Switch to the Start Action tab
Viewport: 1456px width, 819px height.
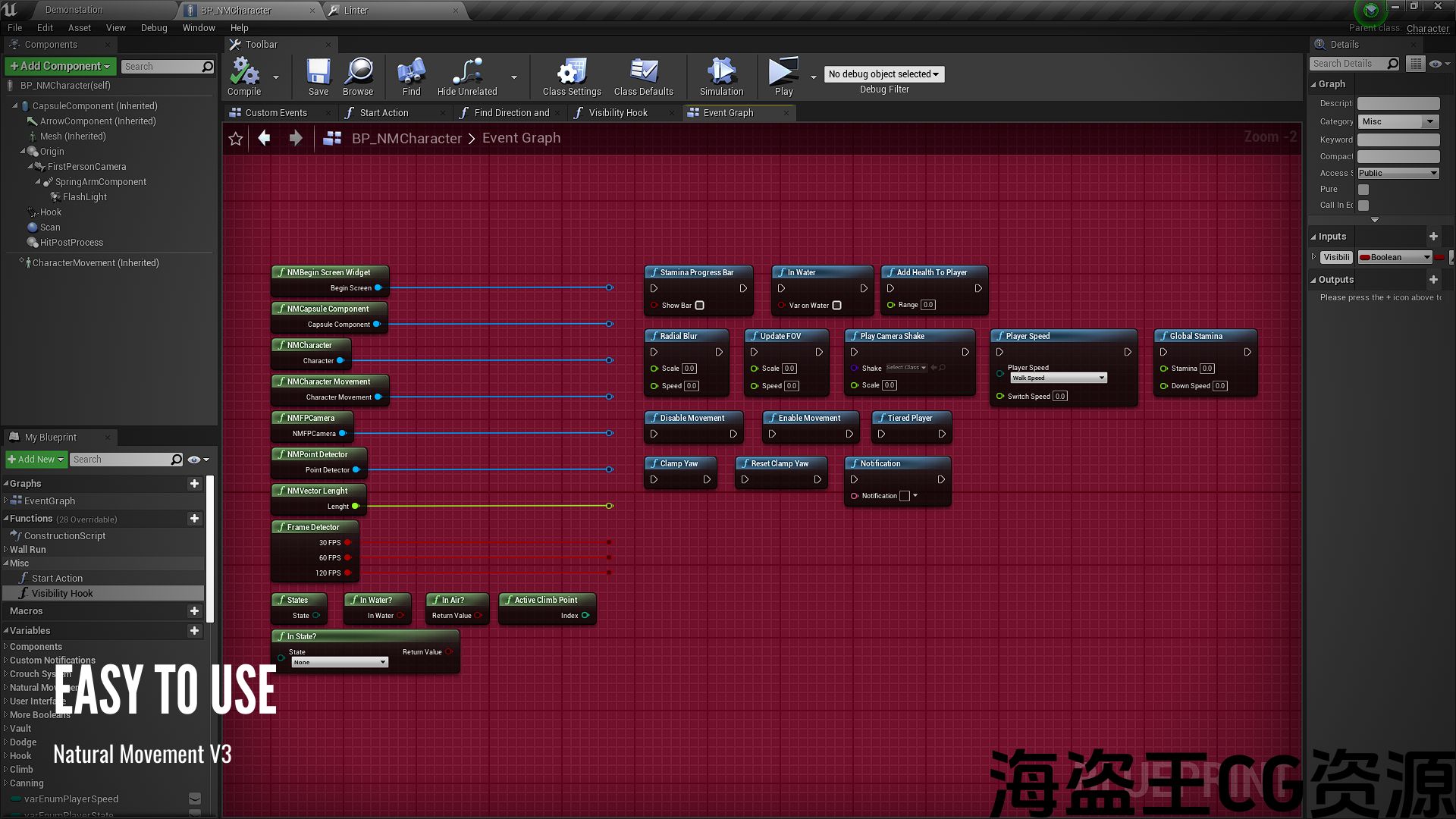[x=384, y=113]
